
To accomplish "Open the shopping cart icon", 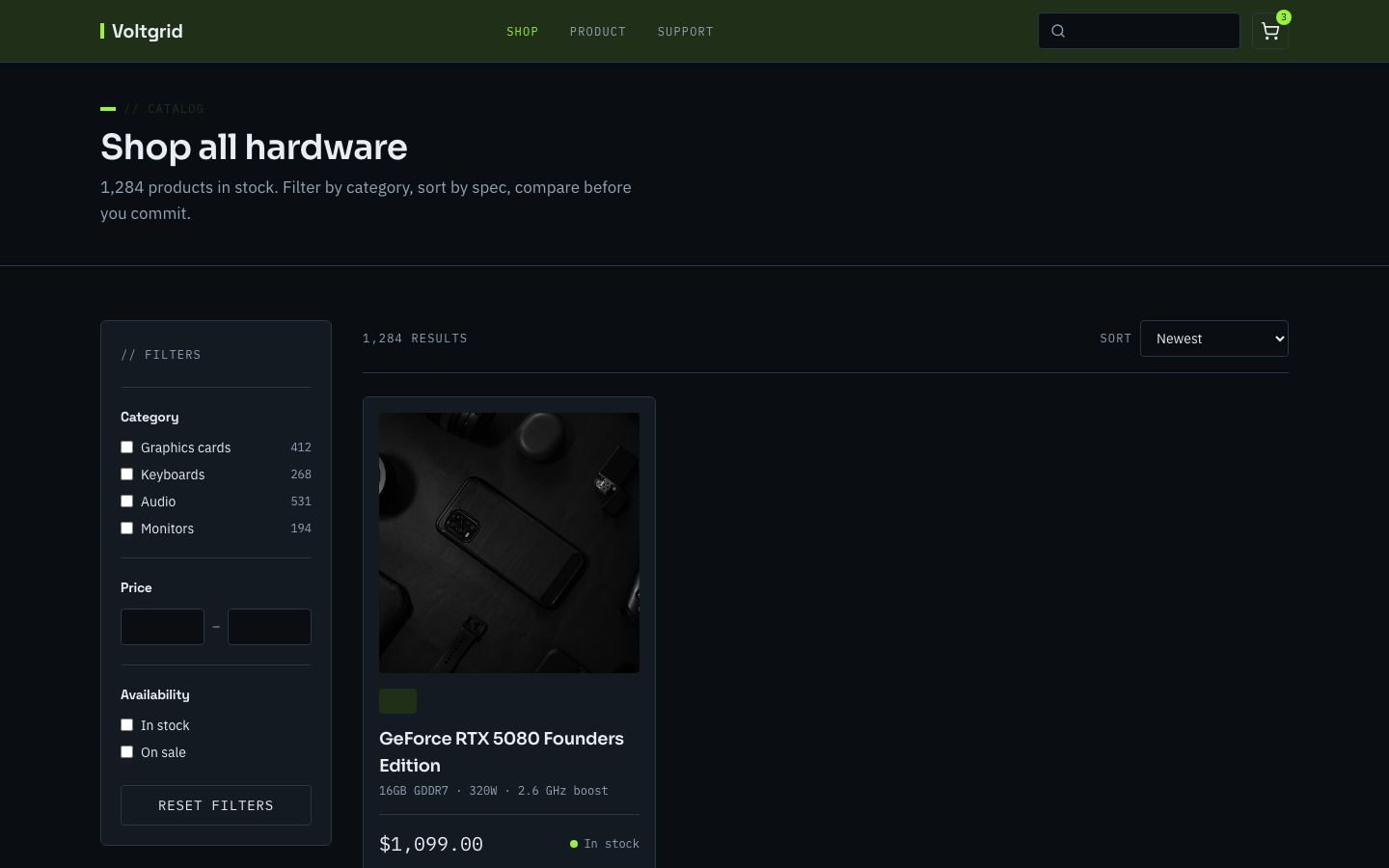I will click(x=1269, y=31).
